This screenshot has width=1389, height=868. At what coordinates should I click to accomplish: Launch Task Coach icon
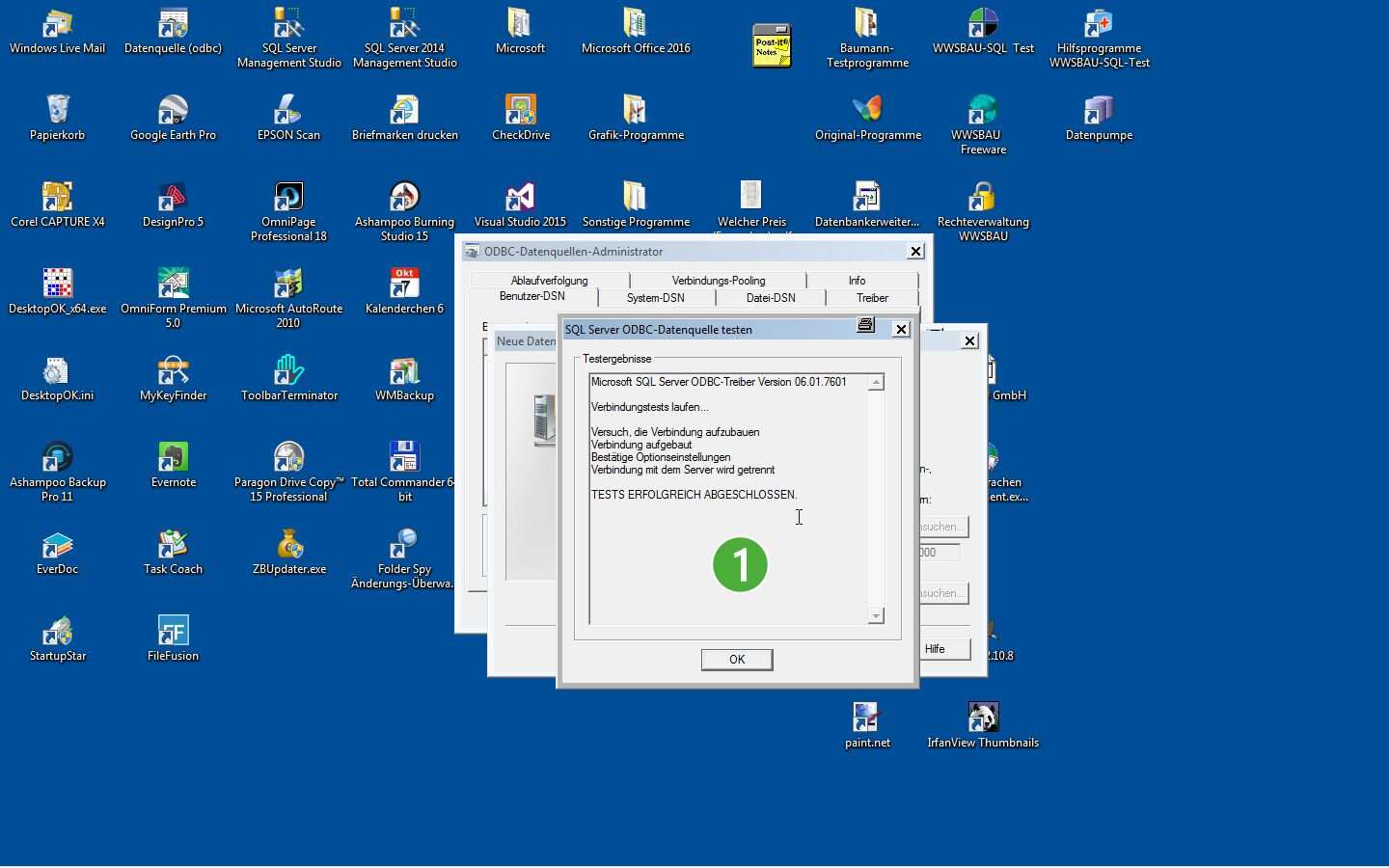(174, 553)
